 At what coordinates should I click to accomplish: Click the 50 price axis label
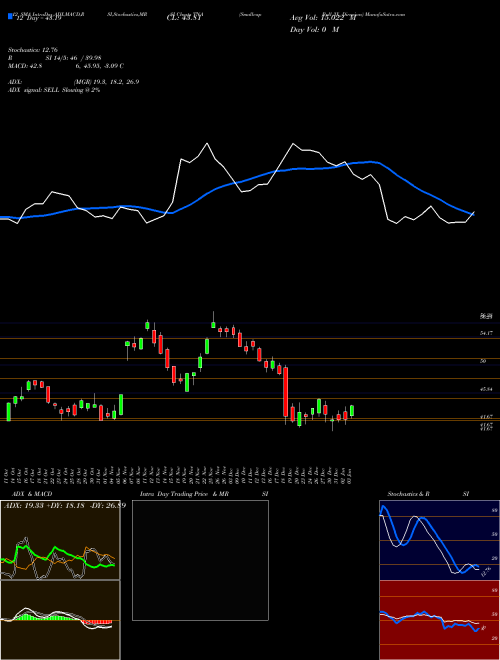click(483, 361)
